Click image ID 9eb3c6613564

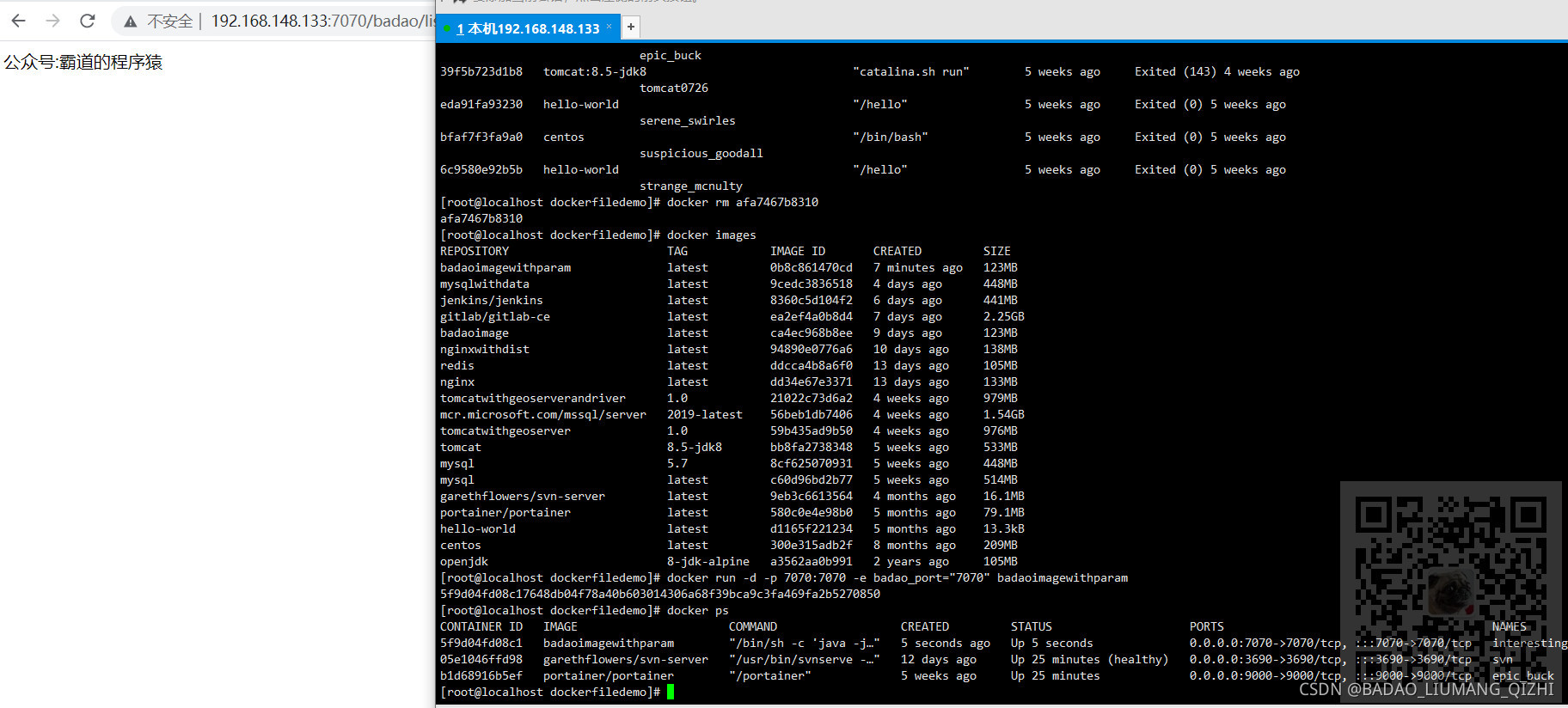812,496
